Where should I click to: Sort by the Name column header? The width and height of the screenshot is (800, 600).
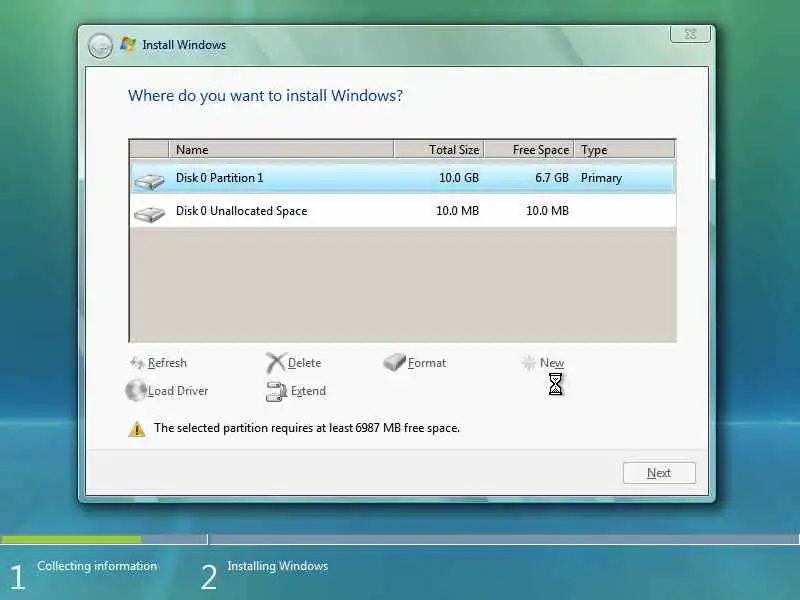(x=281, y=149)
